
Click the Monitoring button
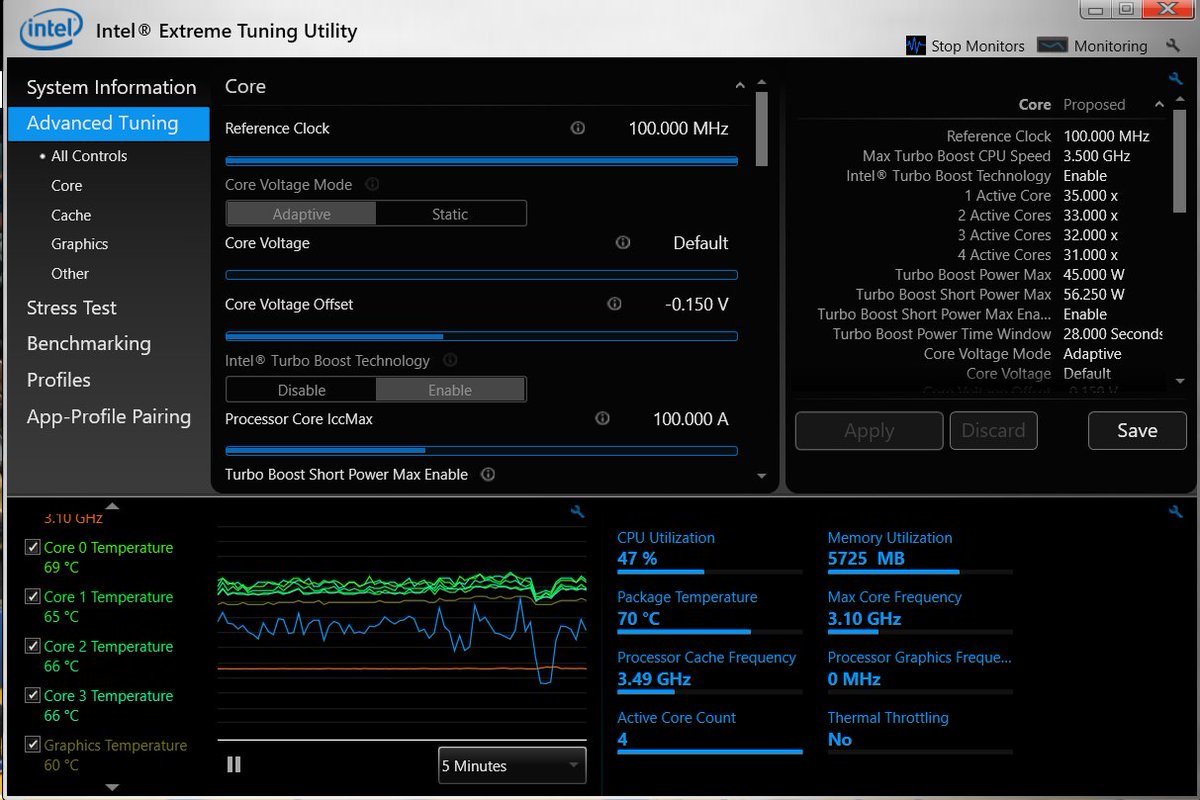1092,46
